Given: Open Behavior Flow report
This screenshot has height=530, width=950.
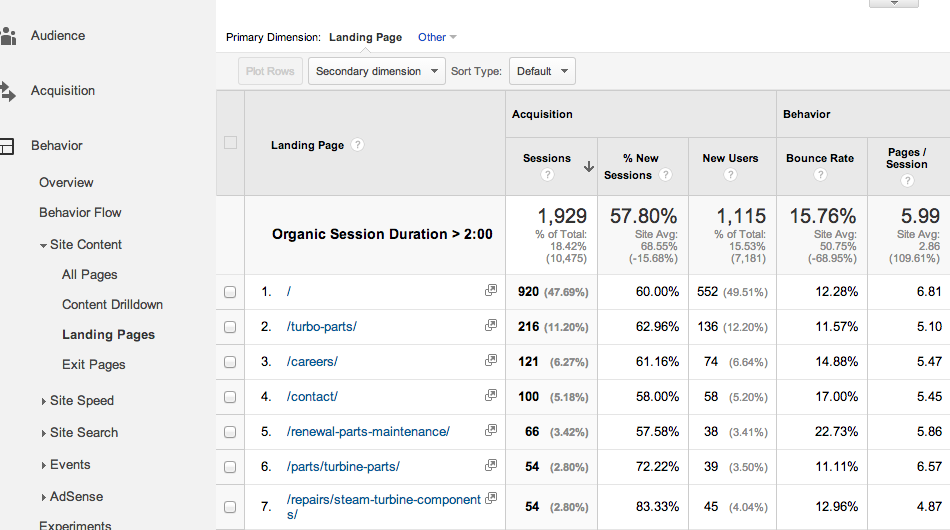Looking at the screenshot, I should pyautogui.click(x=80, y=213).
